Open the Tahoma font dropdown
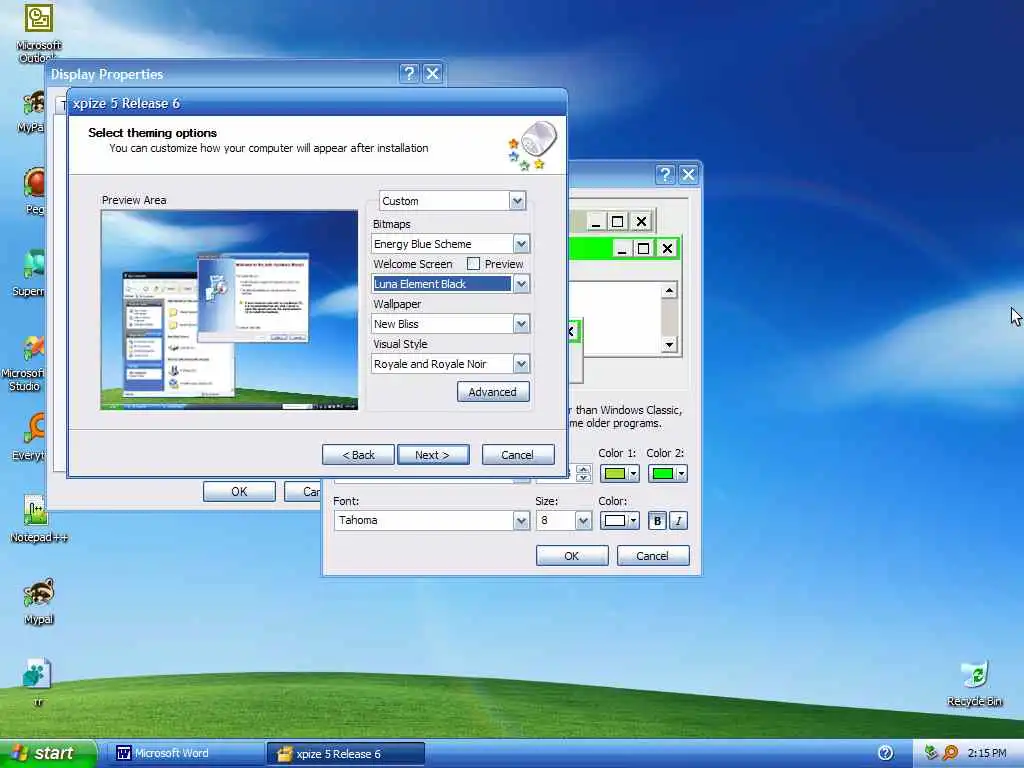This screenshot has width=1024, height=768. tap(521, 520)
